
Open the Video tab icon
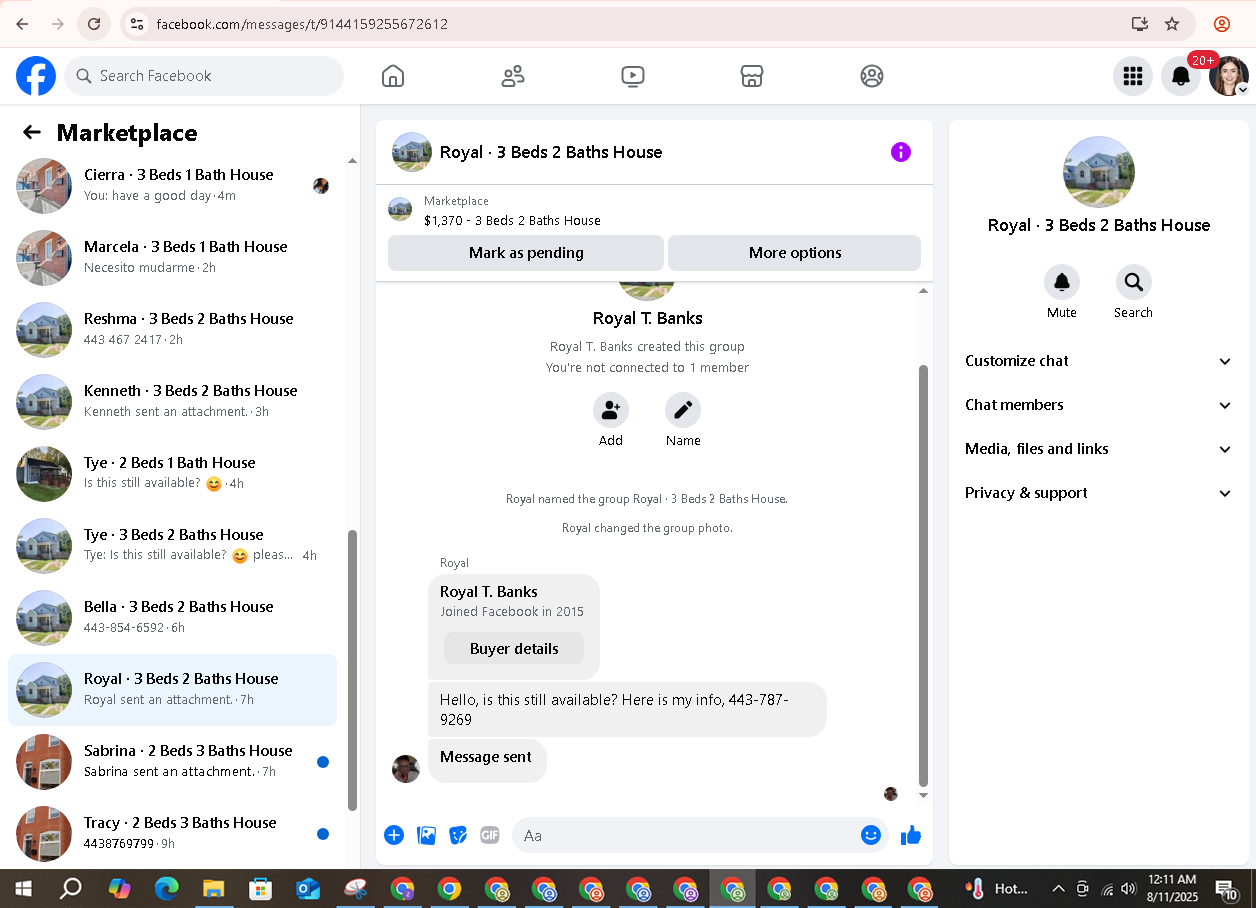632,76
